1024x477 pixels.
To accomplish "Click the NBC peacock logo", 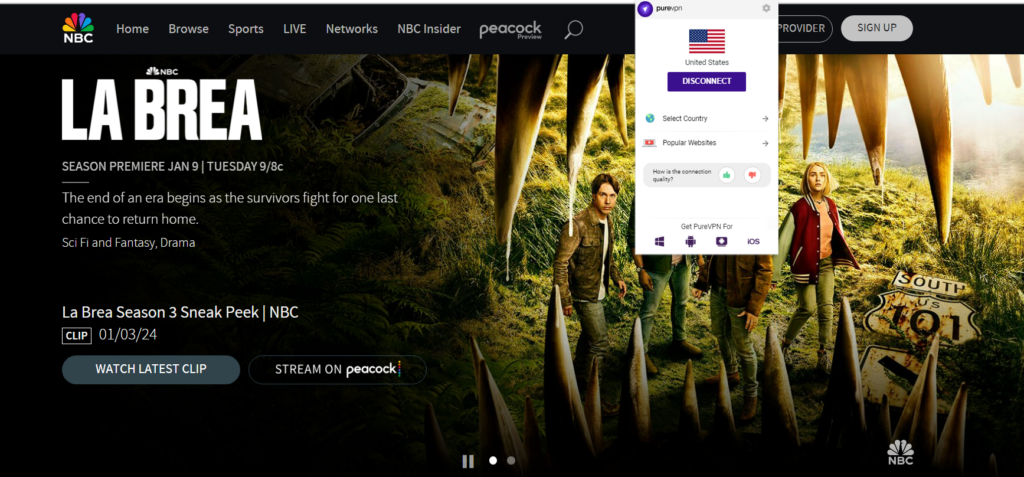I will point(80,28).
